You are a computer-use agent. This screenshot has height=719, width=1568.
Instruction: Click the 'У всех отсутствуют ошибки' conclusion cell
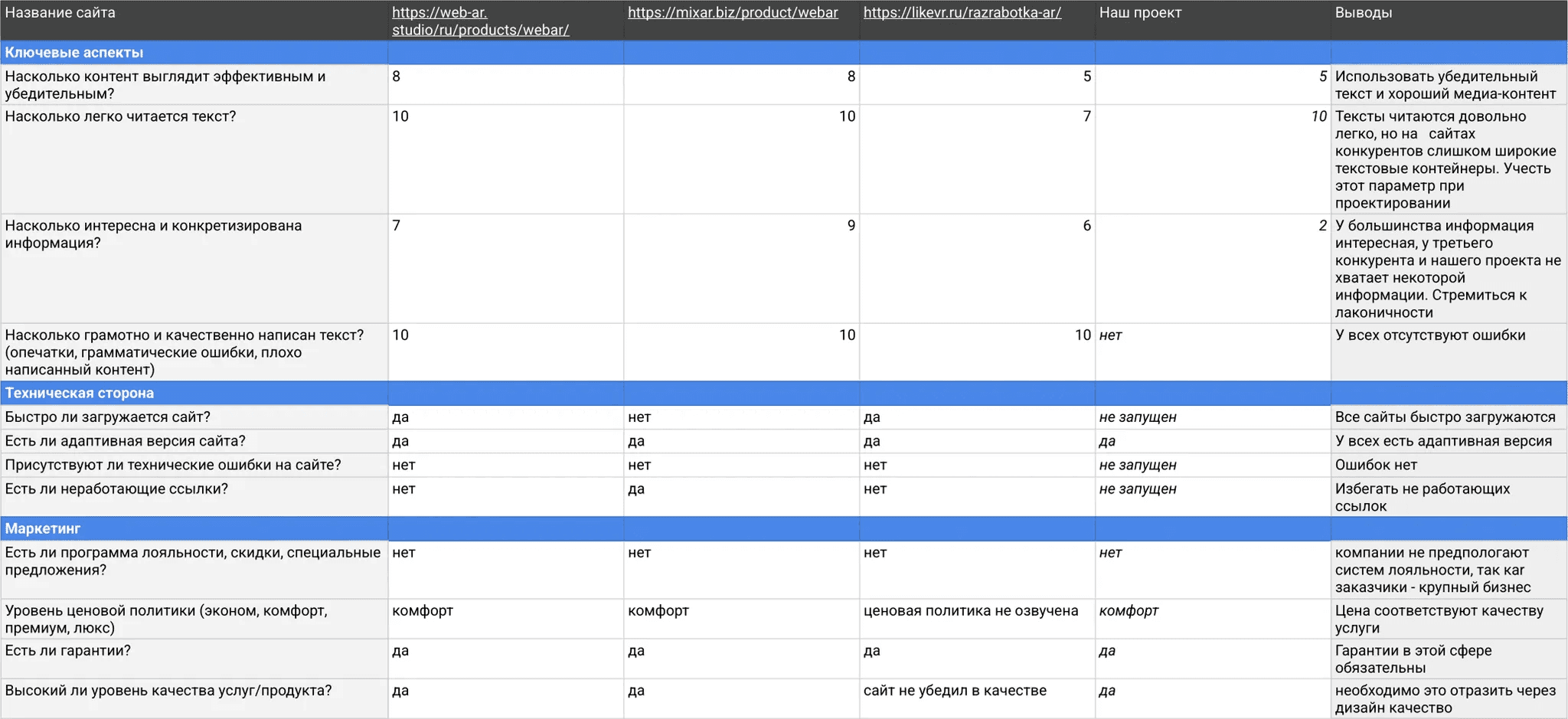(1429, 335)
